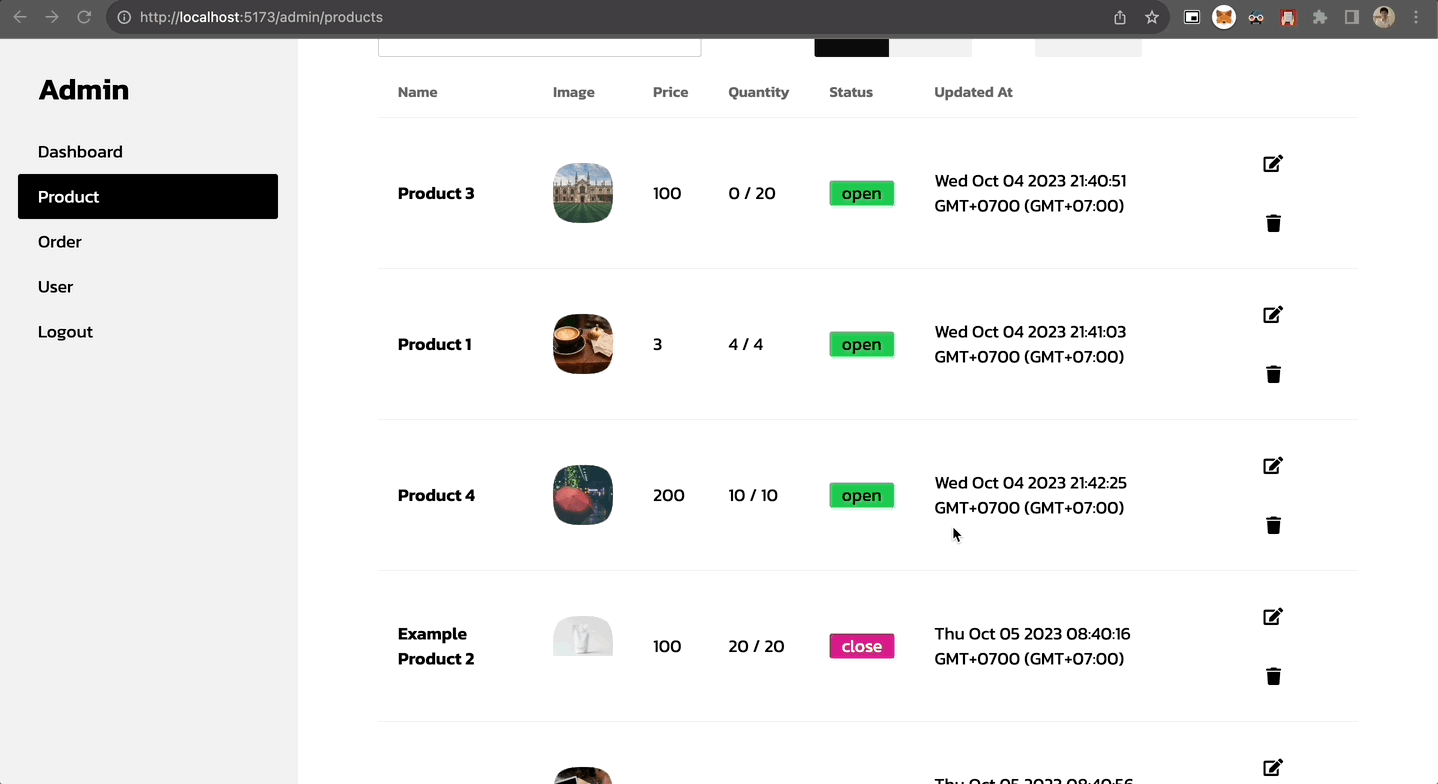1438x784 pixels.
Task: Click the eyes extension icon
Action: coord(1256,17)
